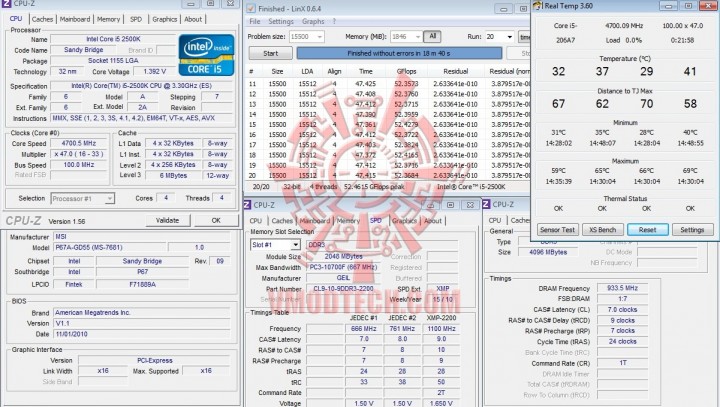This screenshot has width=720, height=407.
Task: Click time value 47.415 in LinX row 20
Action: pos(366,175)
